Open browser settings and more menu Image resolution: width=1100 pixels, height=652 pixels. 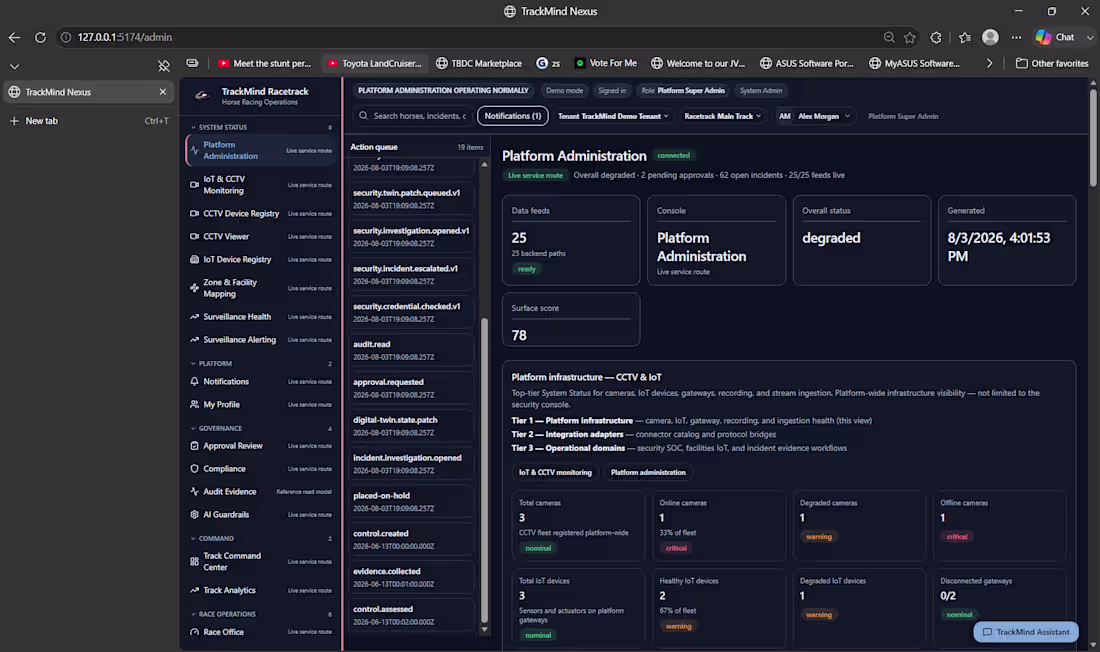coord(1017,37)
